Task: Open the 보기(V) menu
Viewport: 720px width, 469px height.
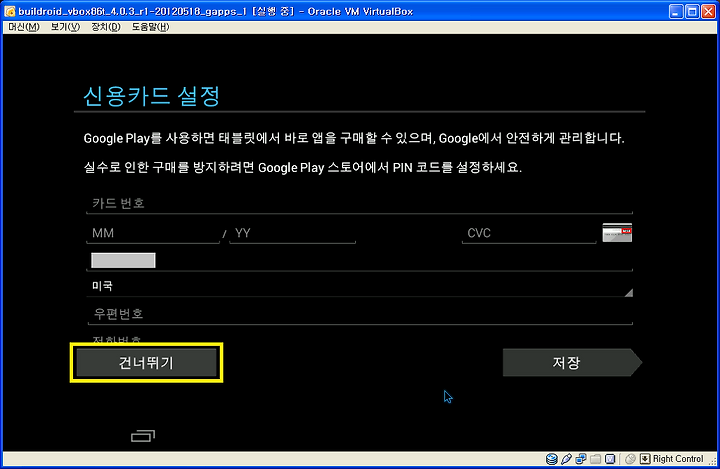Action: (x=65, y=27)
